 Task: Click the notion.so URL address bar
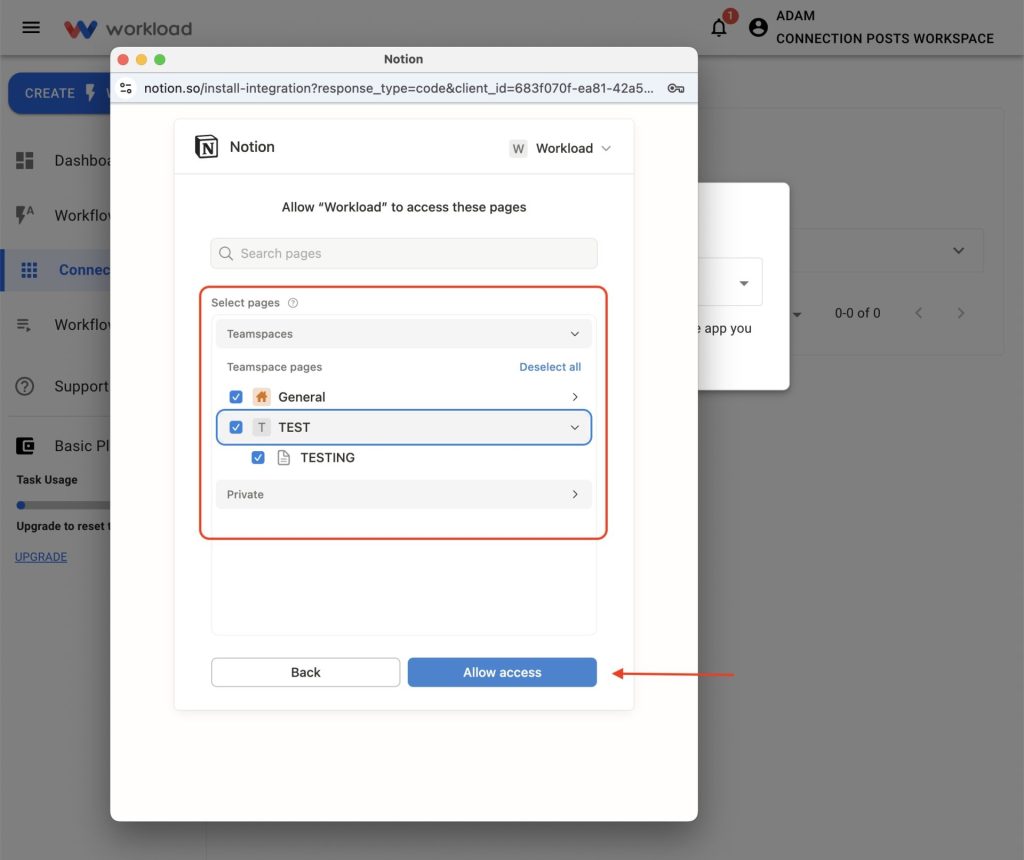click(398, 88)
